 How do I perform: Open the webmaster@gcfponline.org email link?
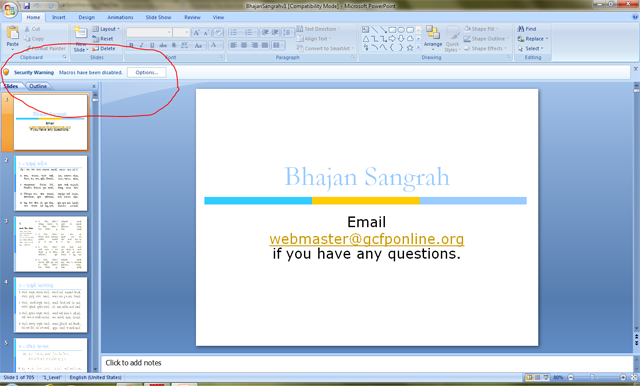(x=367, y=239)
